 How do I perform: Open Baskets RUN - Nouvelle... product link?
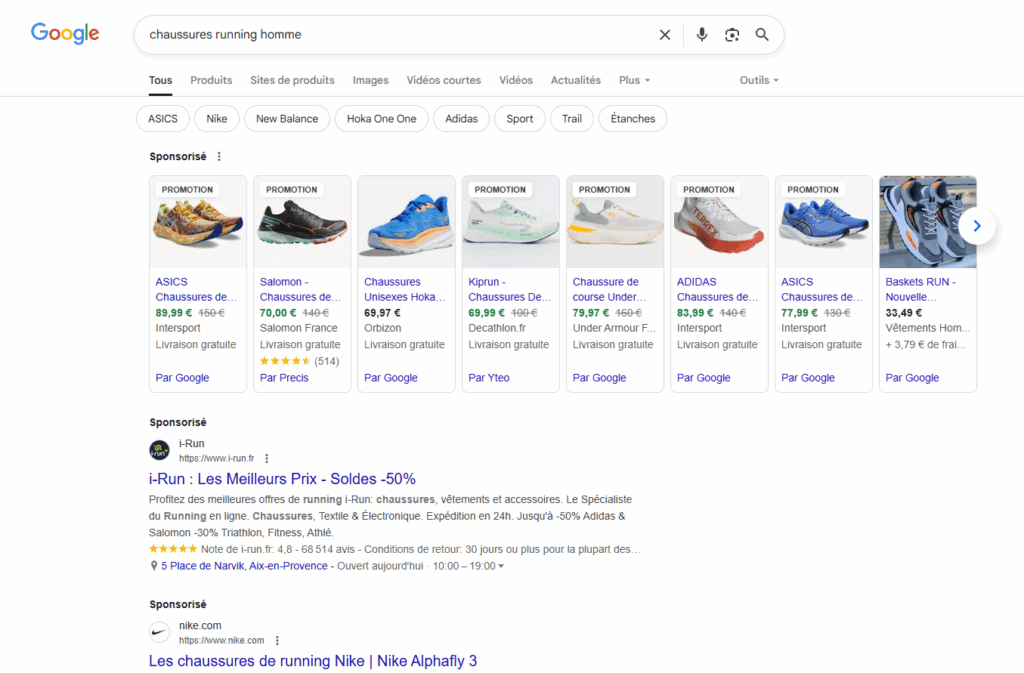(920, 289)
